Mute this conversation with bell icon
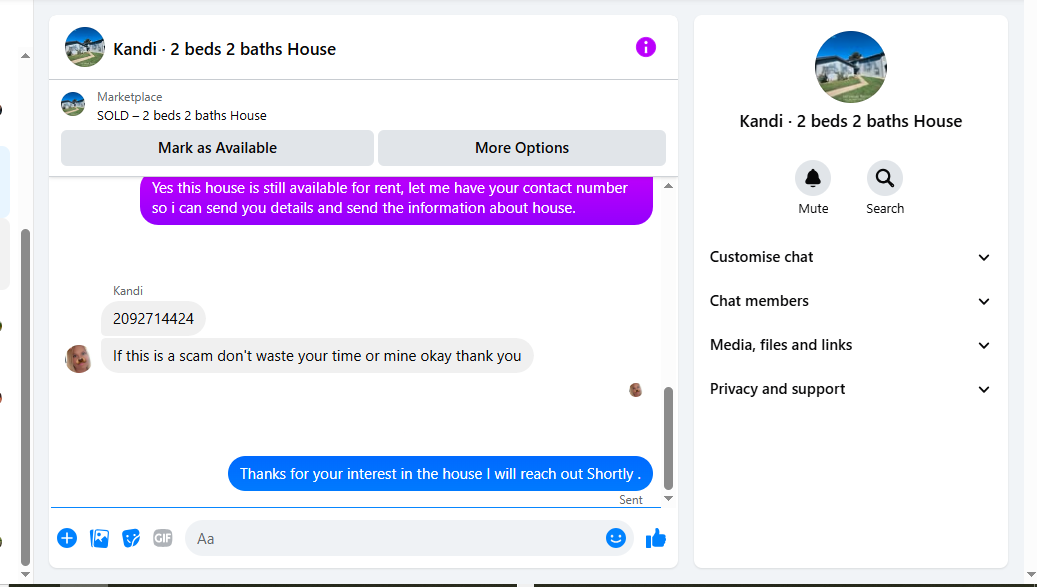1037x587 pixels. (x=813, y=178)
